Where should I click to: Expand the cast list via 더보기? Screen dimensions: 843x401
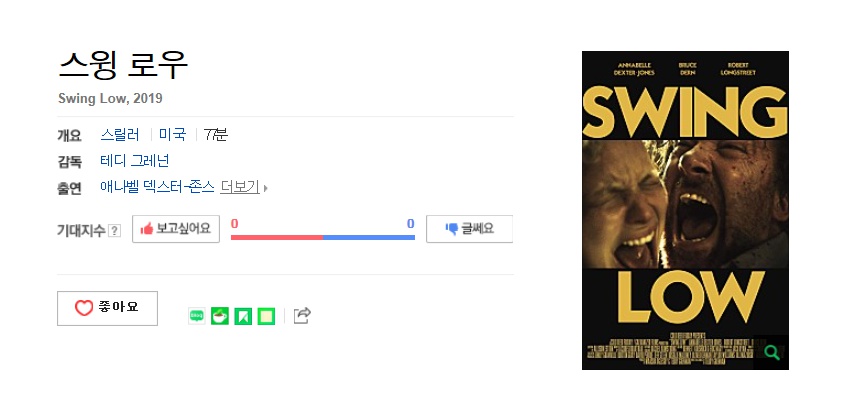(x=240, y=187)
